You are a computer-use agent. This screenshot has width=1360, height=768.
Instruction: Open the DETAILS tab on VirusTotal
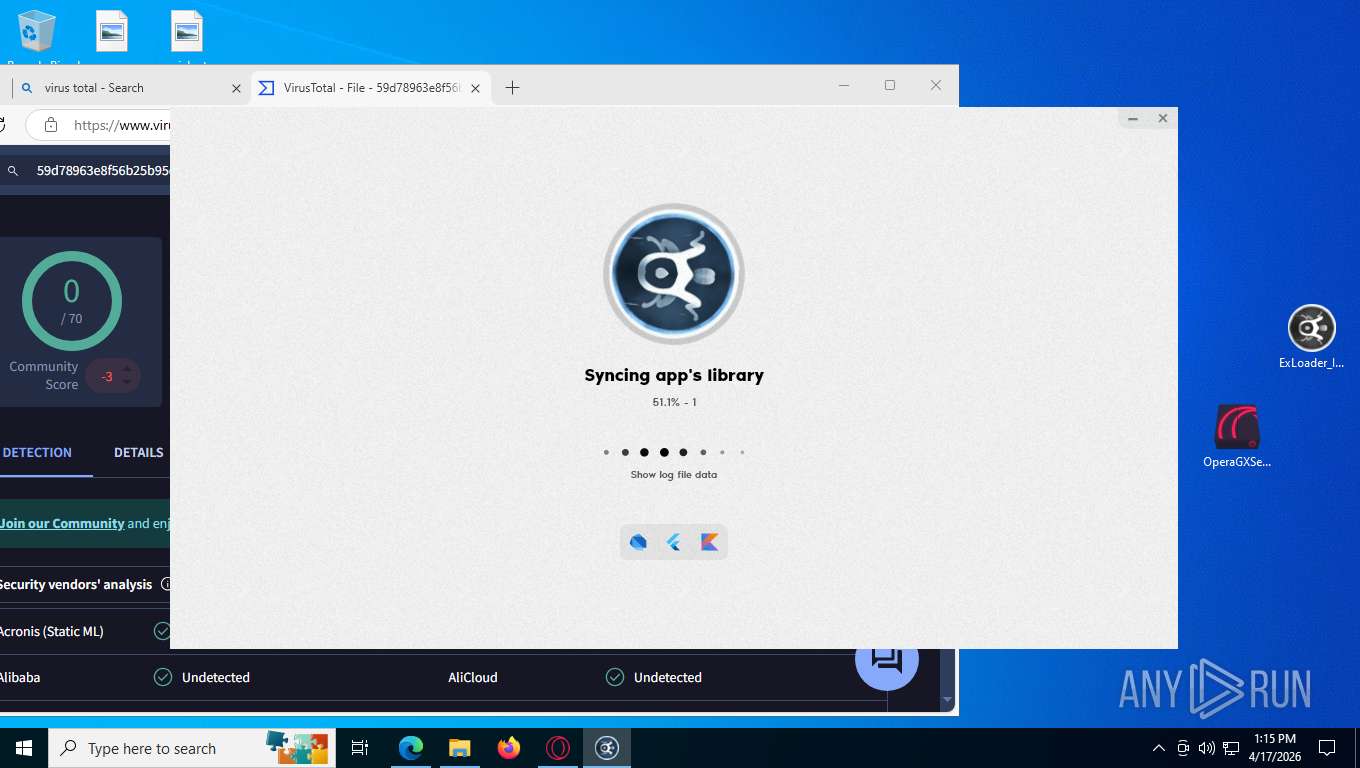(139, 452)
